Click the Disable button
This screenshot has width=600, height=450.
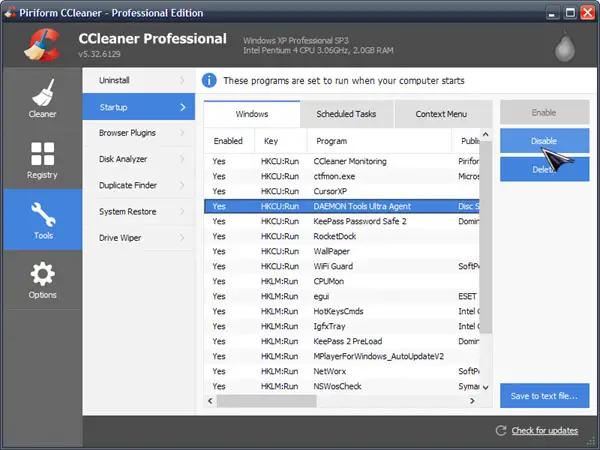pyautogui.click(x=545, y=141)
